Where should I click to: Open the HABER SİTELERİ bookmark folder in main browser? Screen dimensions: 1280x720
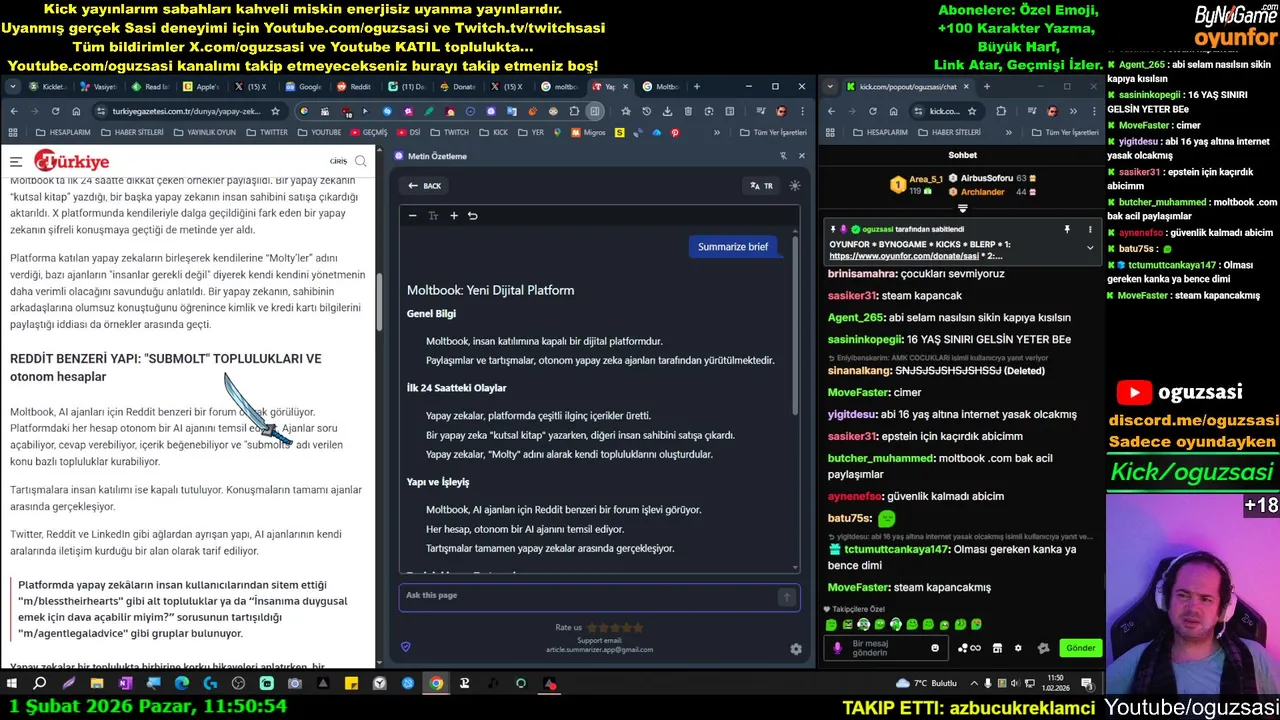point(131,132)
